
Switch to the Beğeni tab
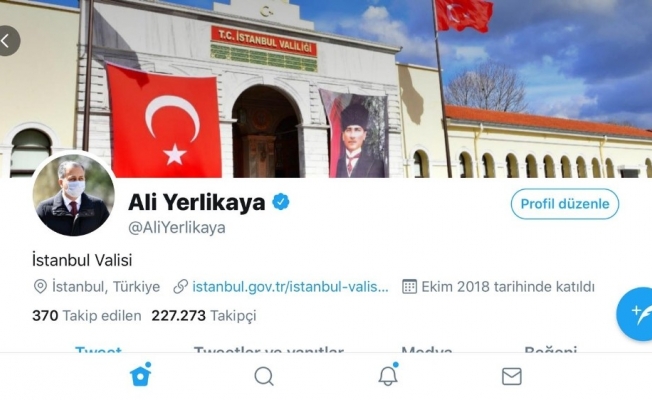(x=551, y=348)
